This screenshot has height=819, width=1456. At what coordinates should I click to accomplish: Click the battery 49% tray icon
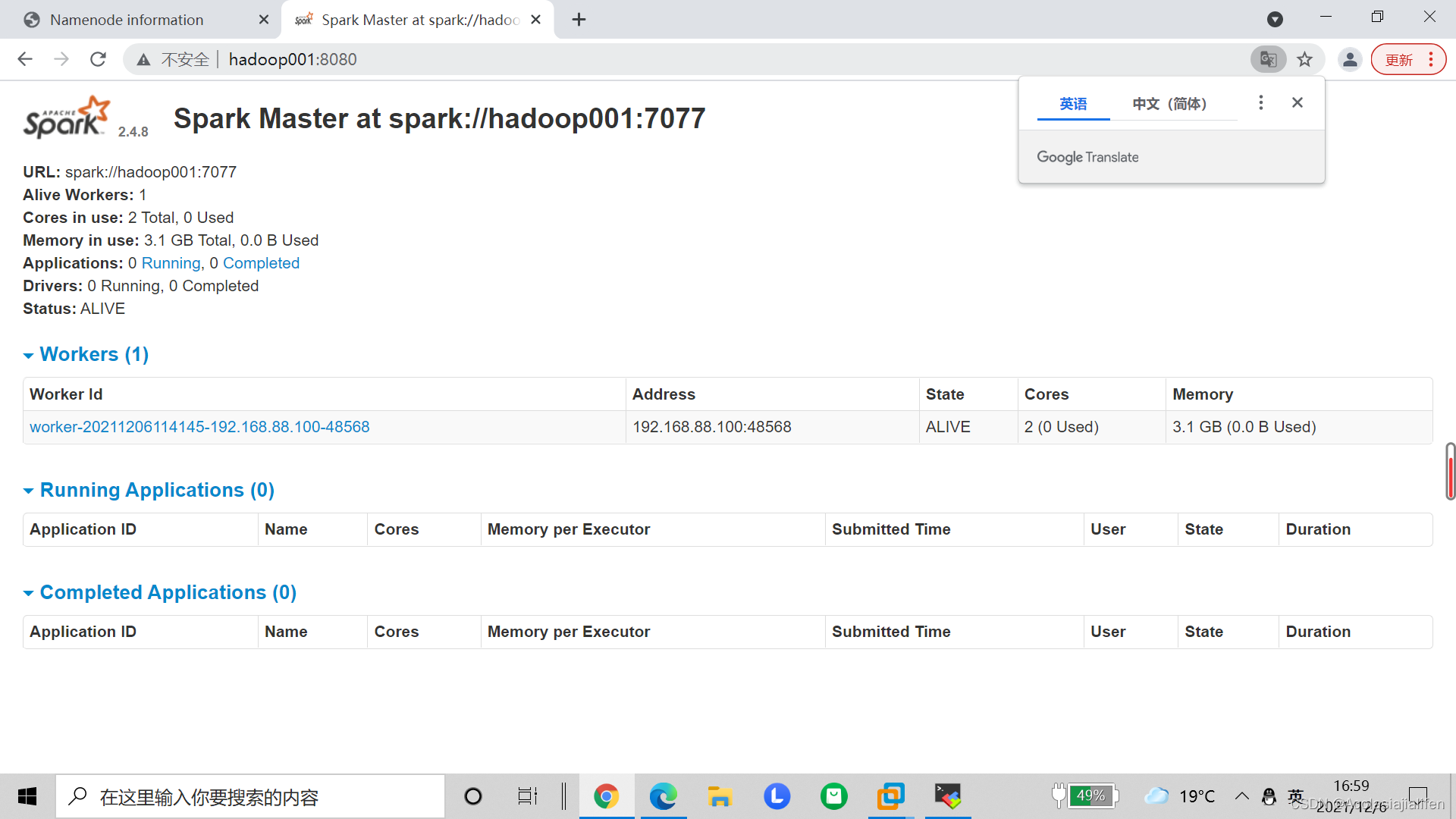pyautogui.click(x=1085, y=795)
